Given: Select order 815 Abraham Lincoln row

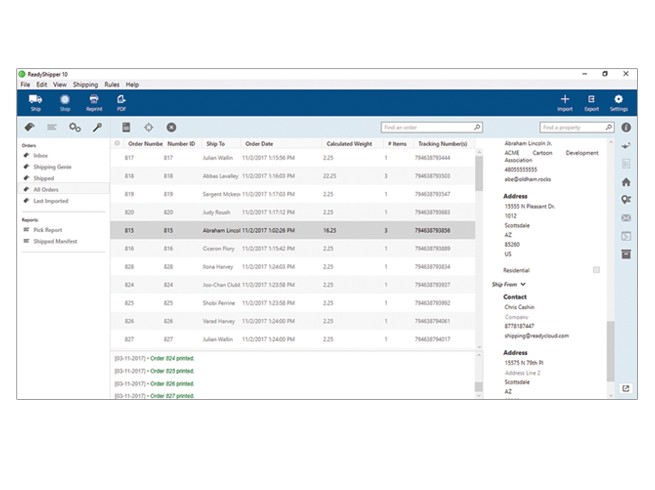Looking at the screenshot, I should click(292, 230).
